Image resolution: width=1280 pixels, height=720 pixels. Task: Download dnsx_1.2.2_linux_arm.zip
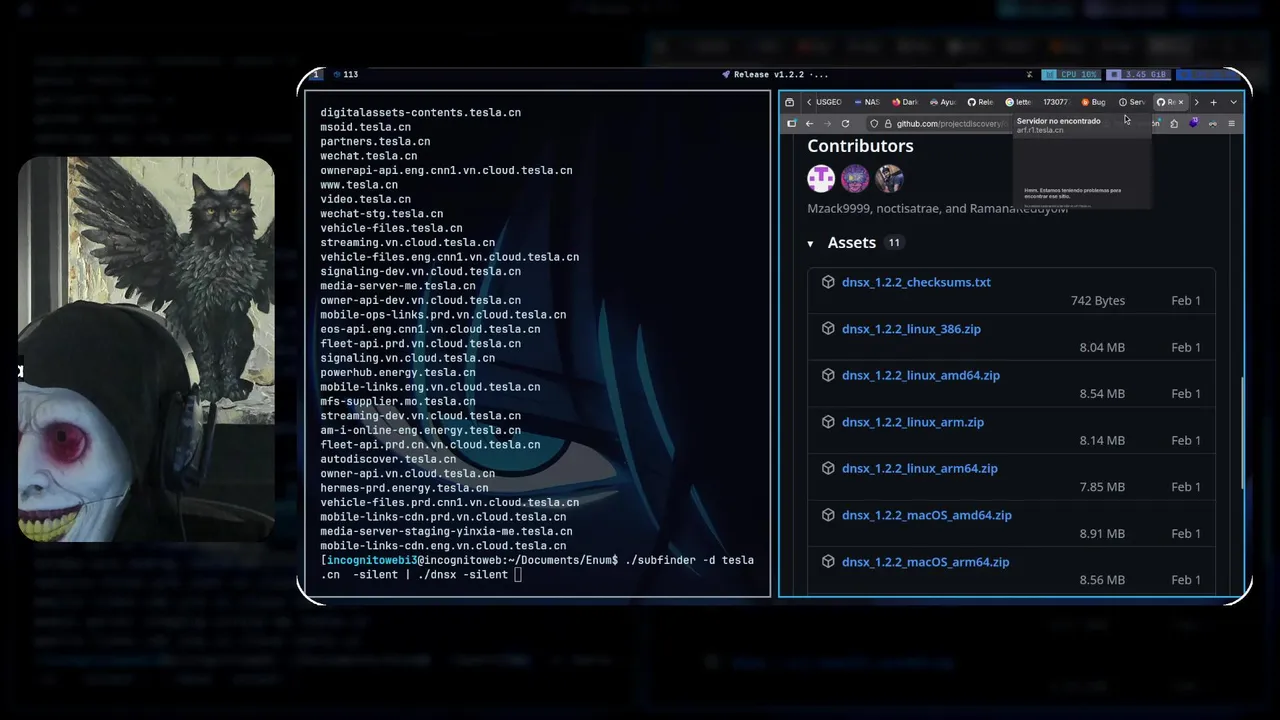913,422
